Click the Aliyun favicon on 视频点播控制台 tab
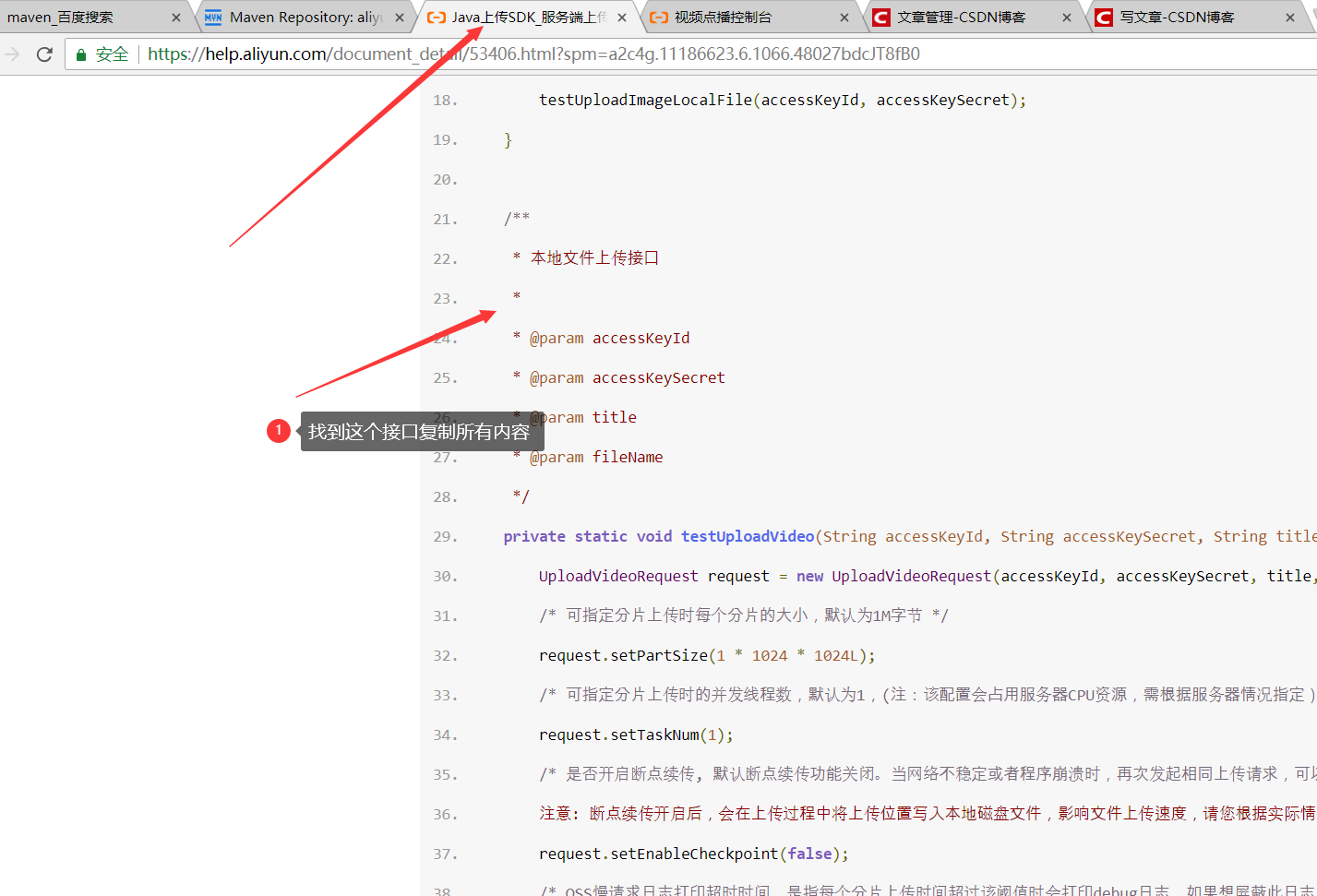1317x896 pixels. tap(659, 18)
